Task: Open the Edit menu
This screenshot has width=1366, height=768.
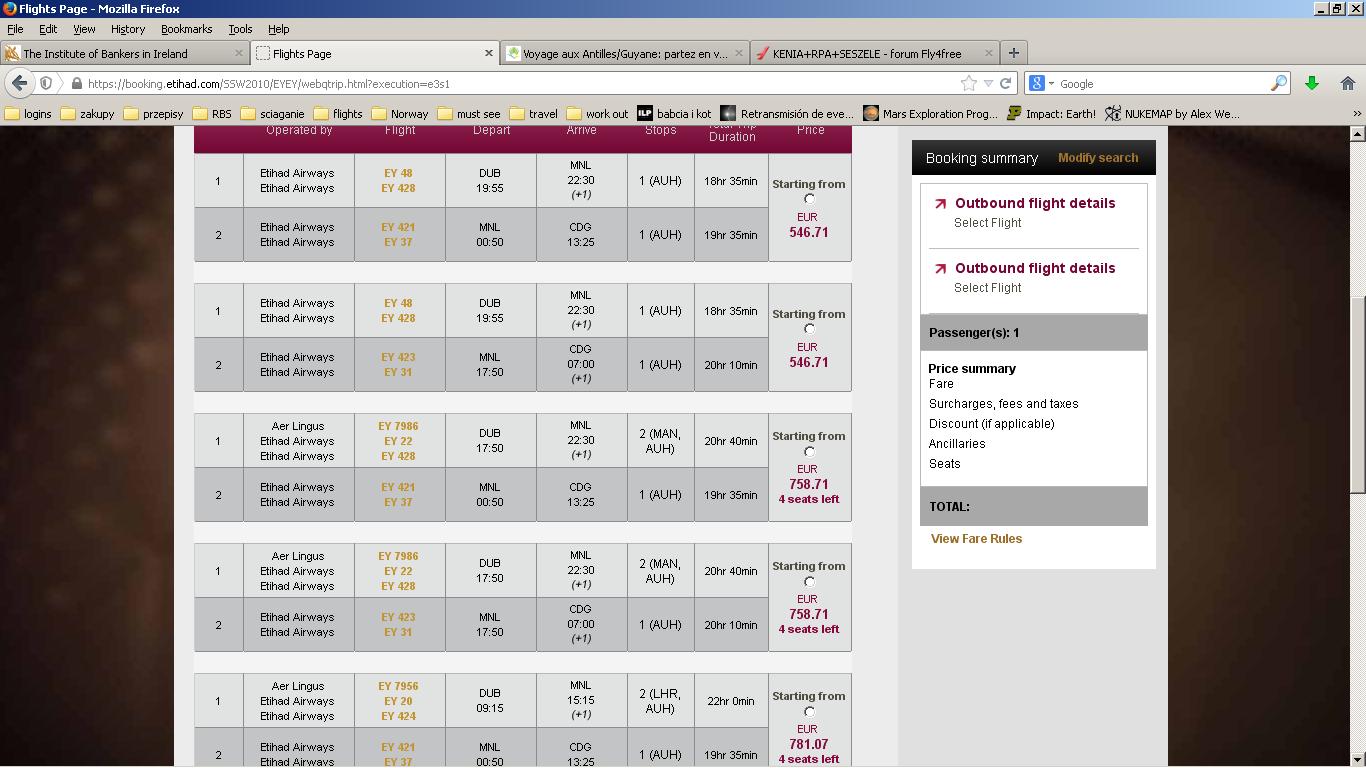Action: [x=48, y=29]
